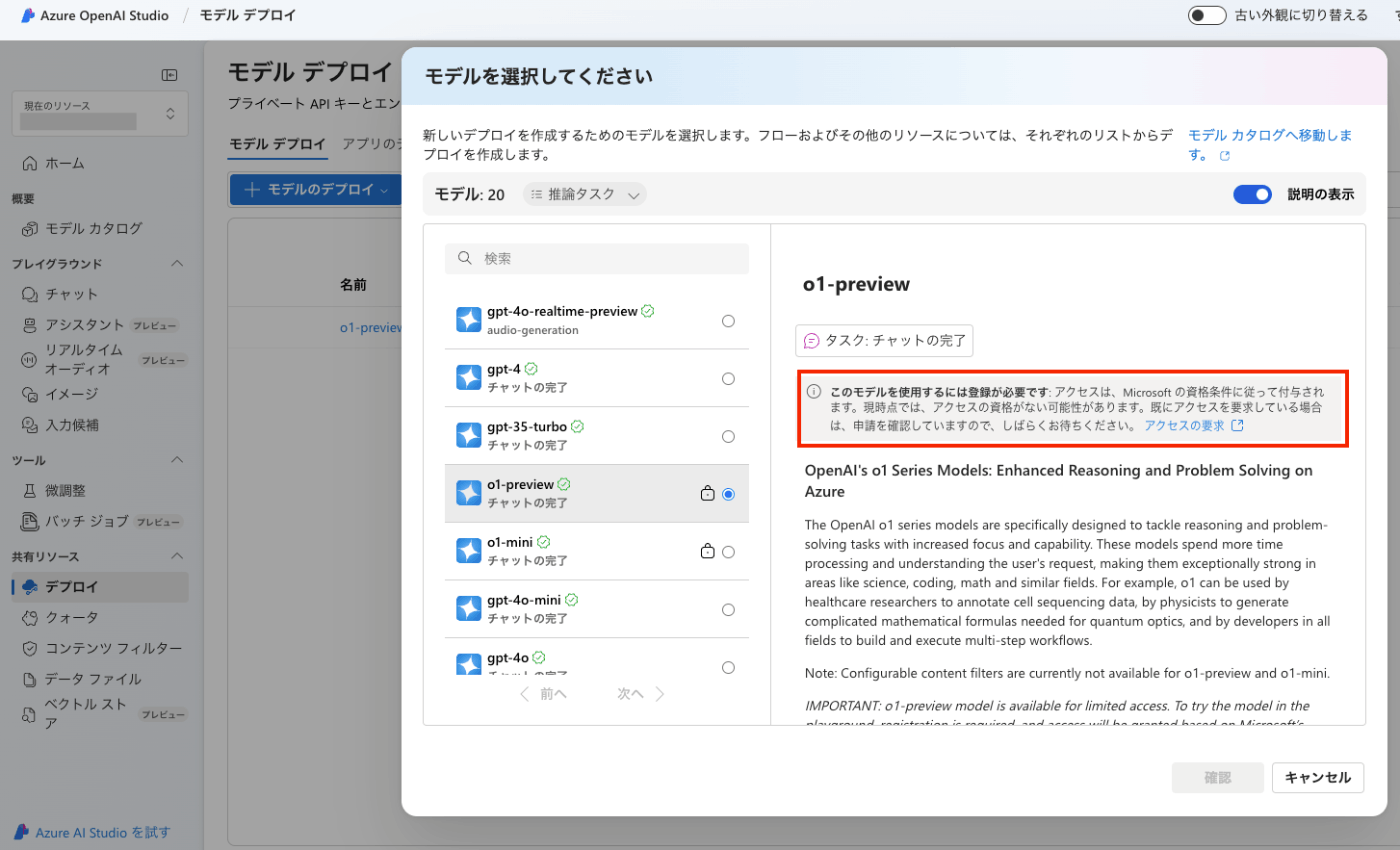
Task: Select the gpt-4o-realtime-preview radio button
Action: [x=728, y=320]
